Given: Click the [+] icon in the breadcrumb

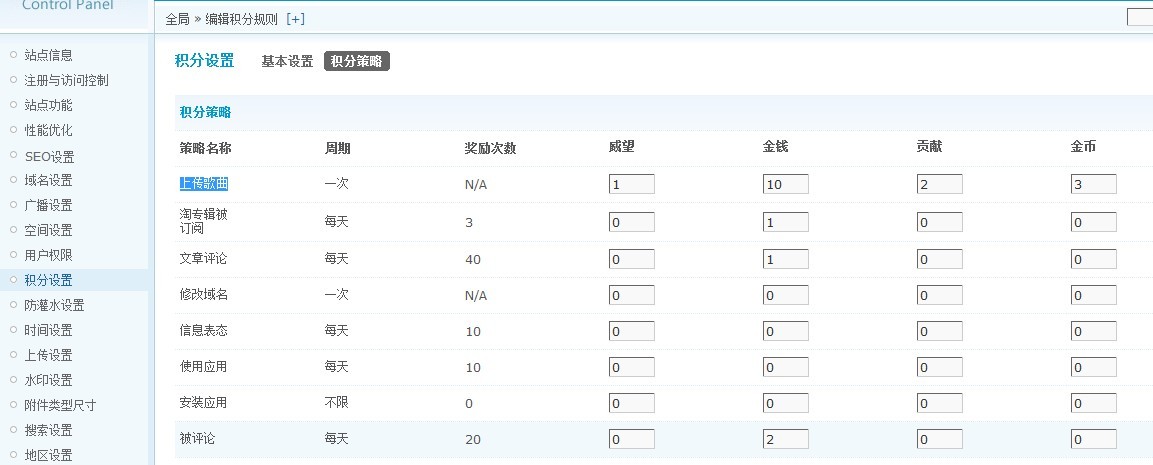Looking at the screenshot, I should (295, 19).
